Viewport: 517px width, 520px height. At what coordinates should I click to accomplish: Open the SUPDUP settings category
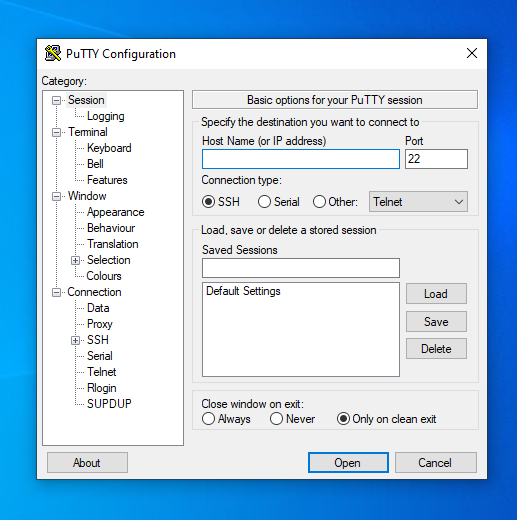click(x=109, y=404)
